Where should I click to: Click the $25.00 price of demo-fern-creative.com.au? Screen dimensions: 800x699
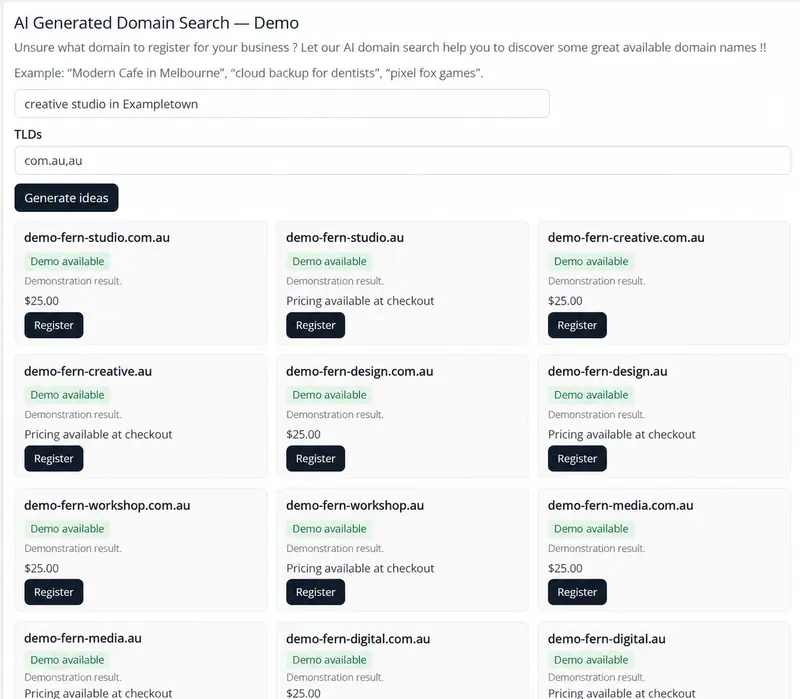click(x=565, y=301)
